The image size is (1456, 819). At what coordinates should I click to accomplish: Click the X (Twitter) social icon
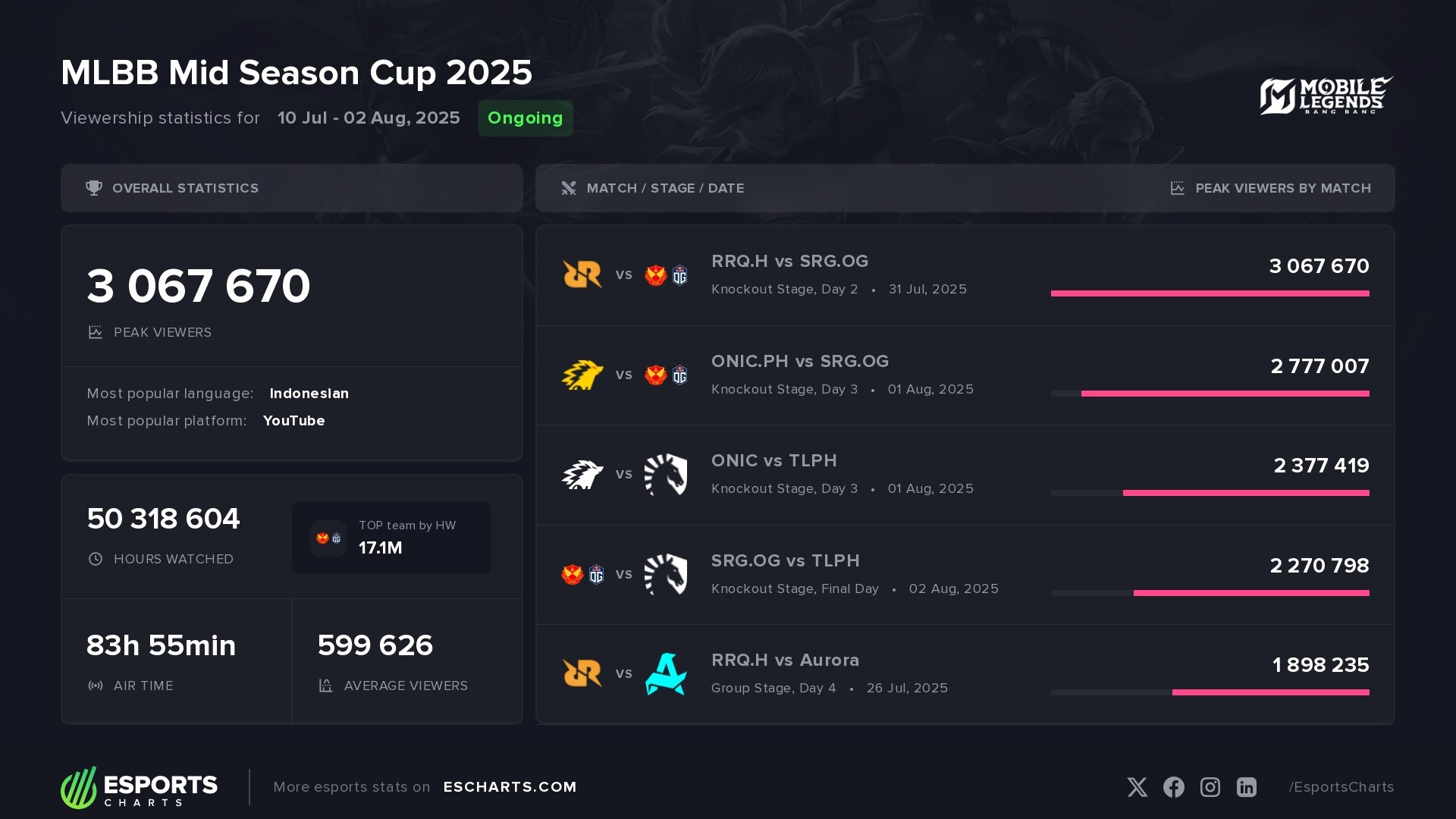click(x=1137, y=787)
